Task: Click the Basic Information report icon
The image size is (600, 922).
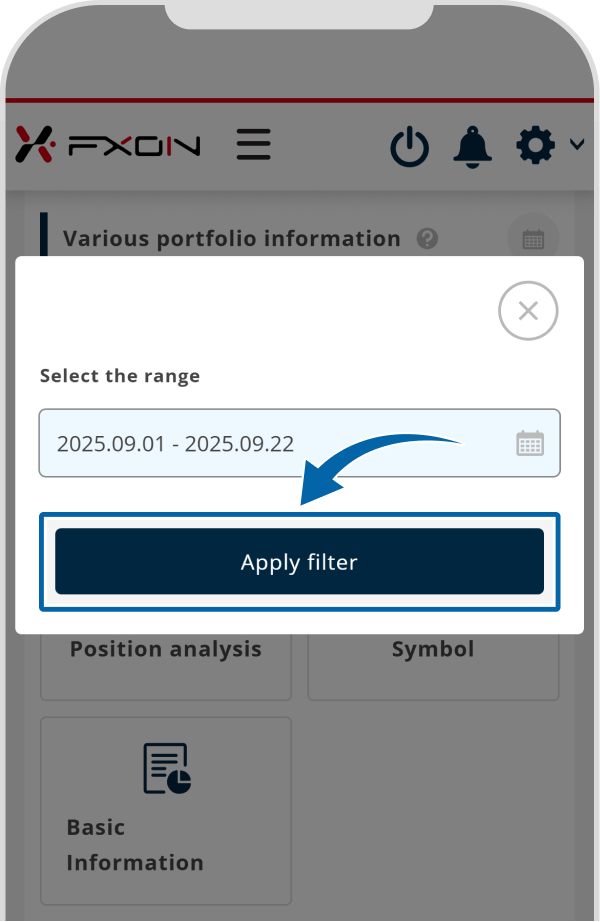Action: pos(167,768)
